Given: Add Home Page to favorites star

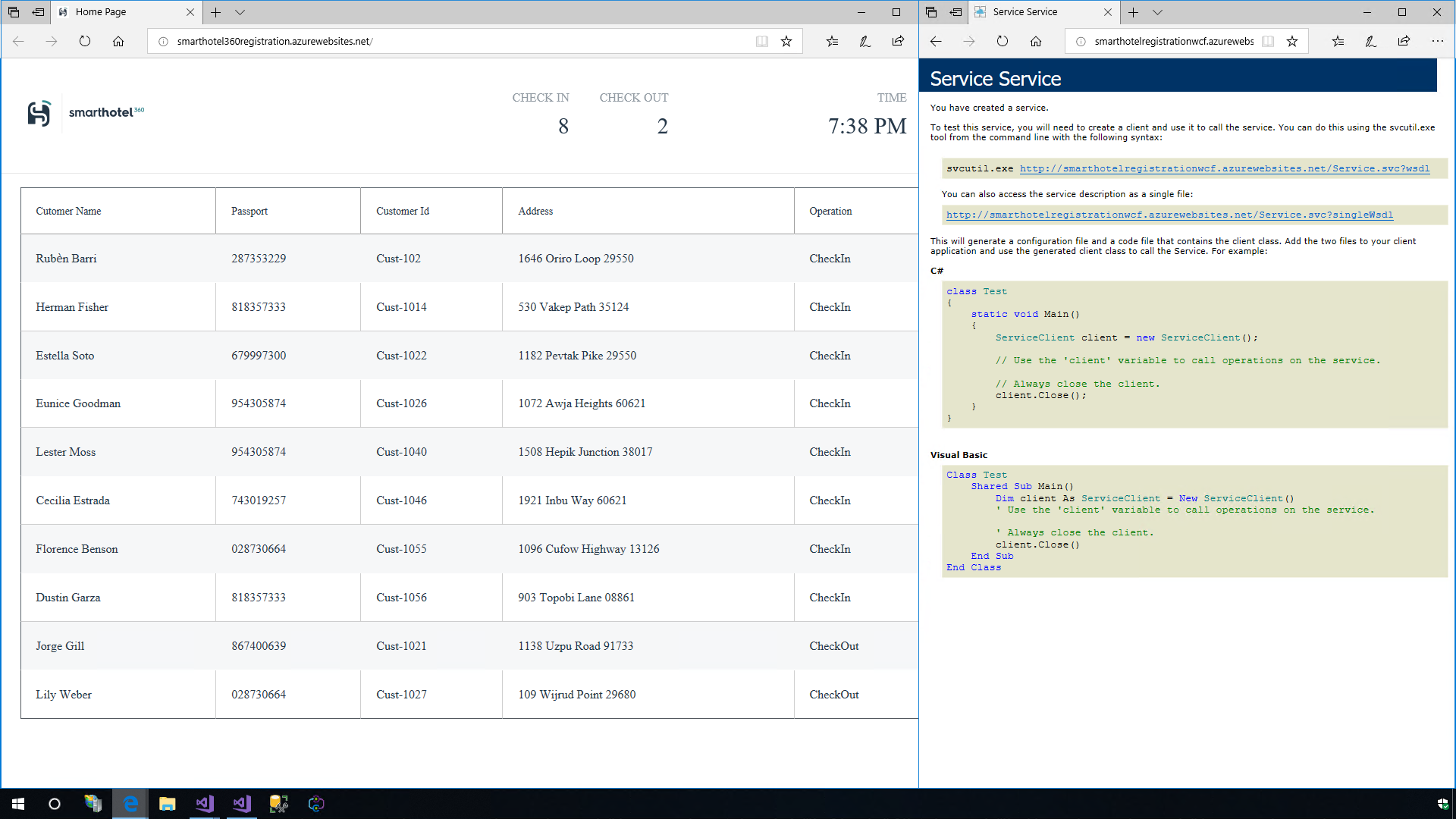Looking at the screenshot, I should pyautogui.click(x=786, y=42).
